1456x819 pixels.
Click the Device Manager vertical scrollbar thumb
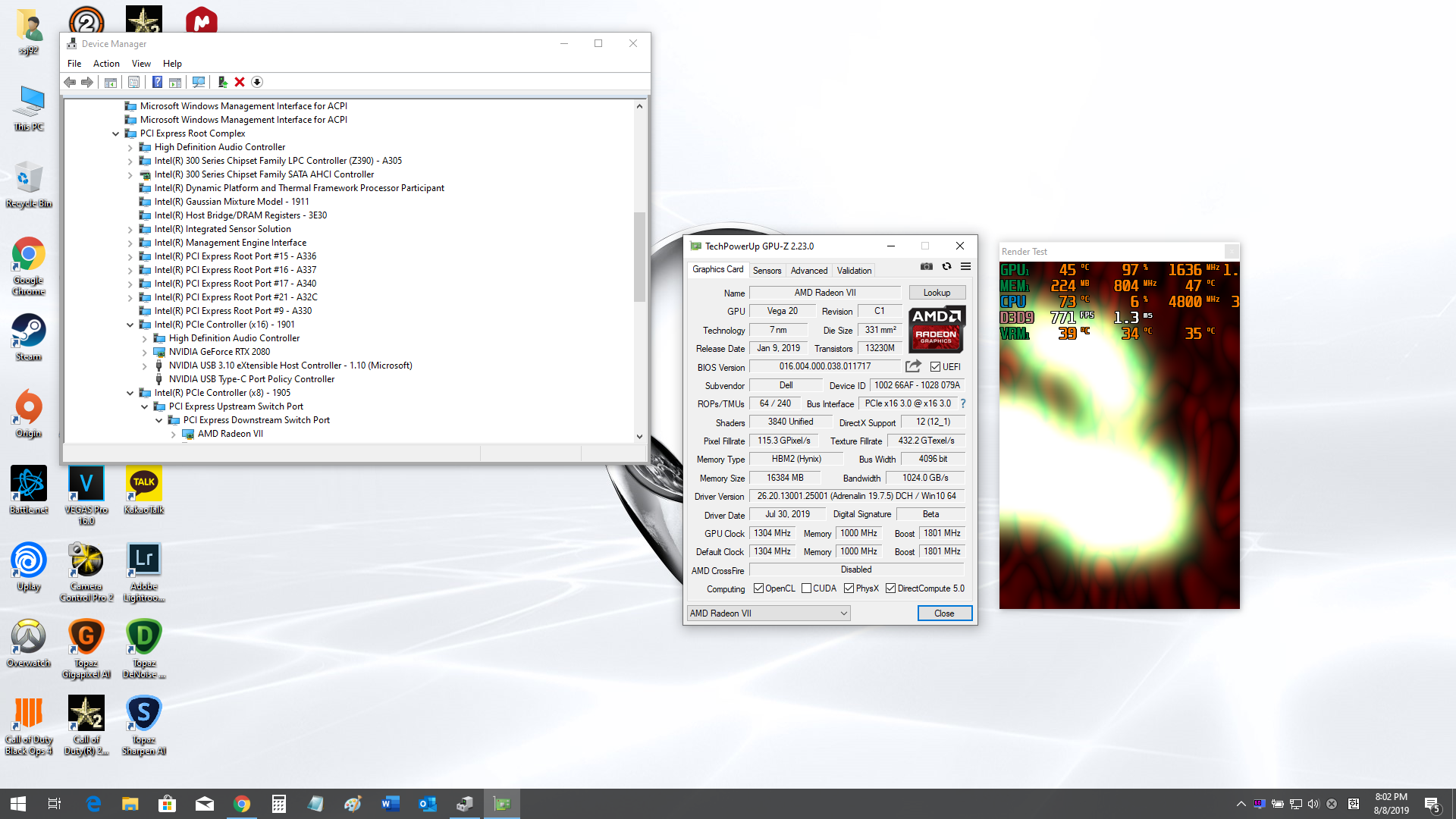point(639,257)
